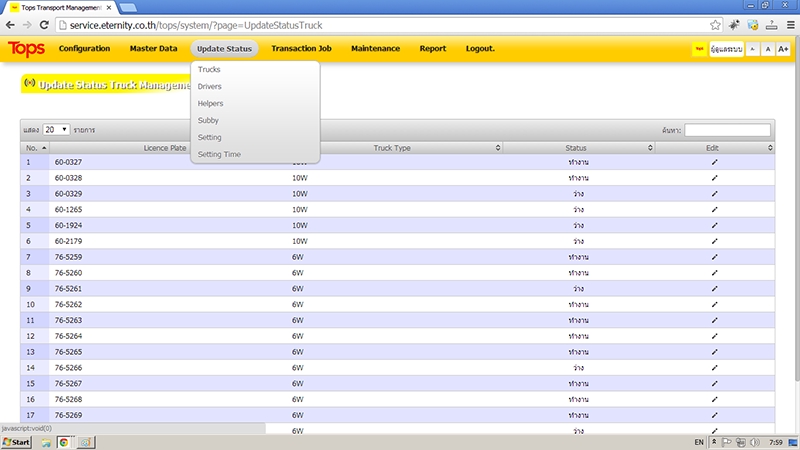Edit truck 60-1265 via pencil icon

tap(714, 210)
